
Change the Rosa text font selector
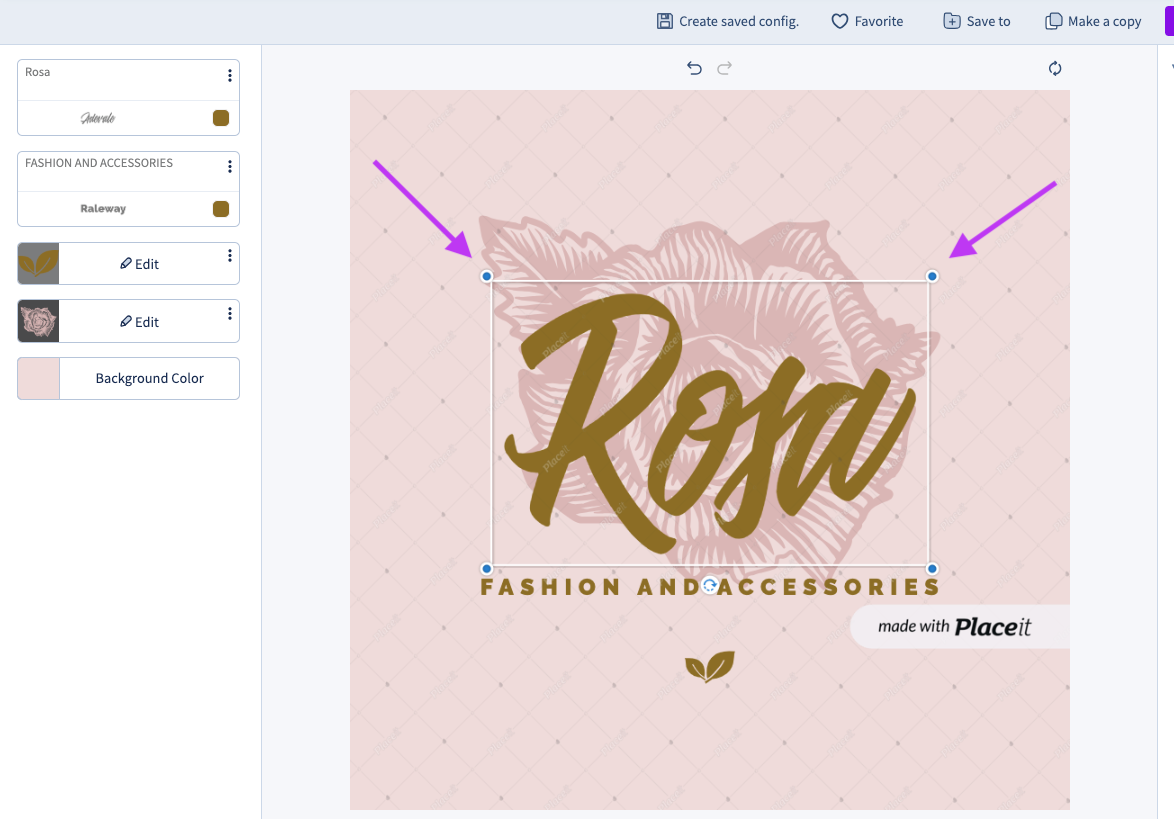click(98, 118)
